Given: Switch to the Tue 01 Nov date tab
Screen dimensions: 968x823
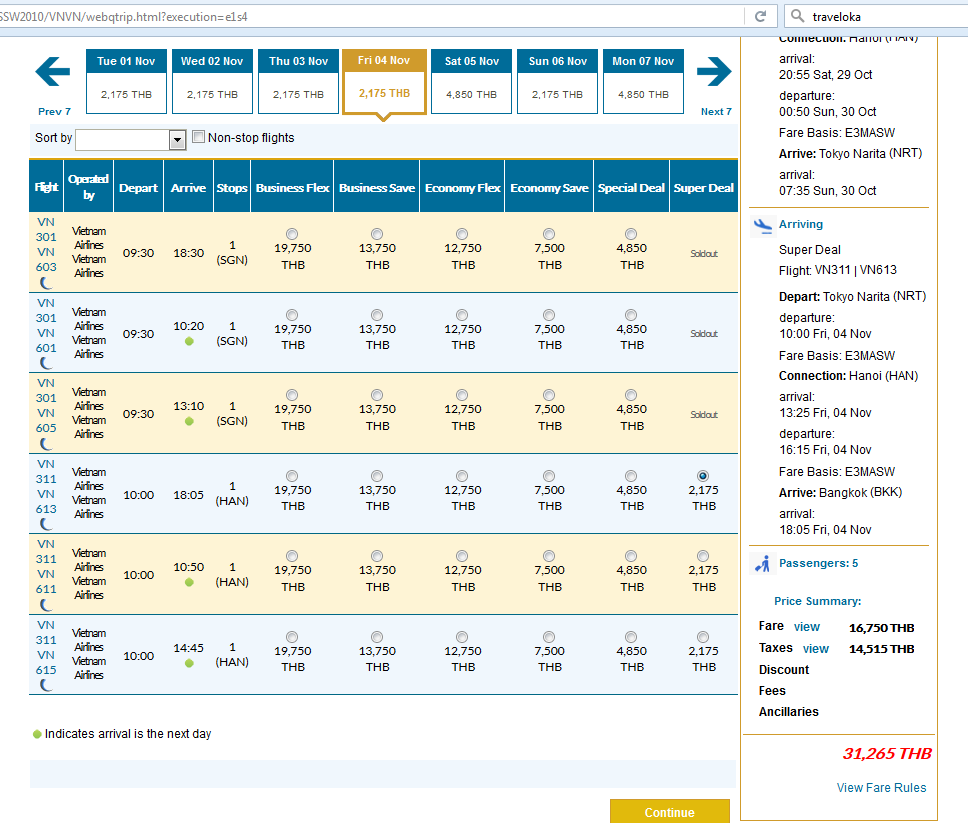Looking at the screenshot, I should pos(126,81).
